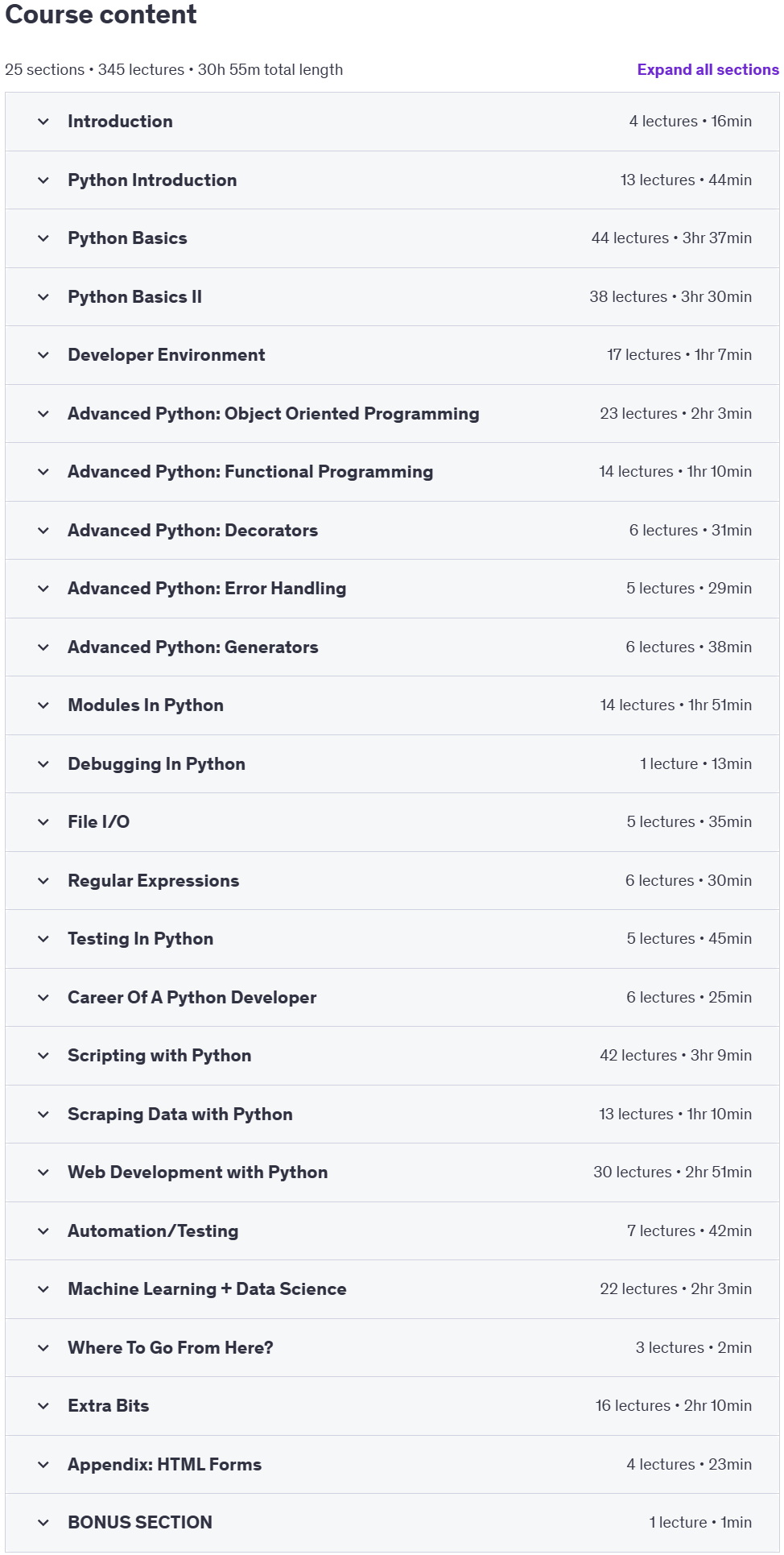Viewport: 784px width, 1555px height.
Task: Expand the Python Introduction section chevron
Action: click(43, 180)
